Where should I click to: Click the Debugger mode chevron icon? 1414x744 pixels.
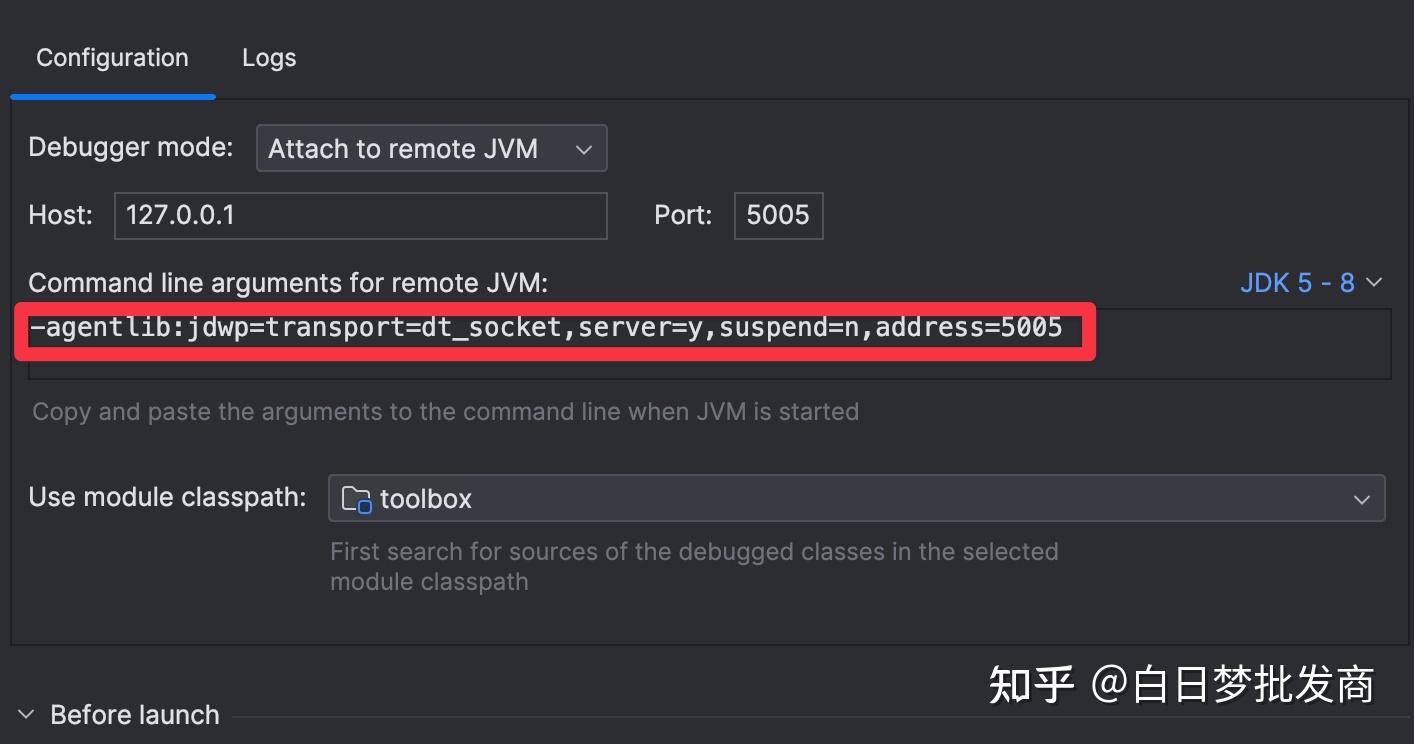point(583,148)
